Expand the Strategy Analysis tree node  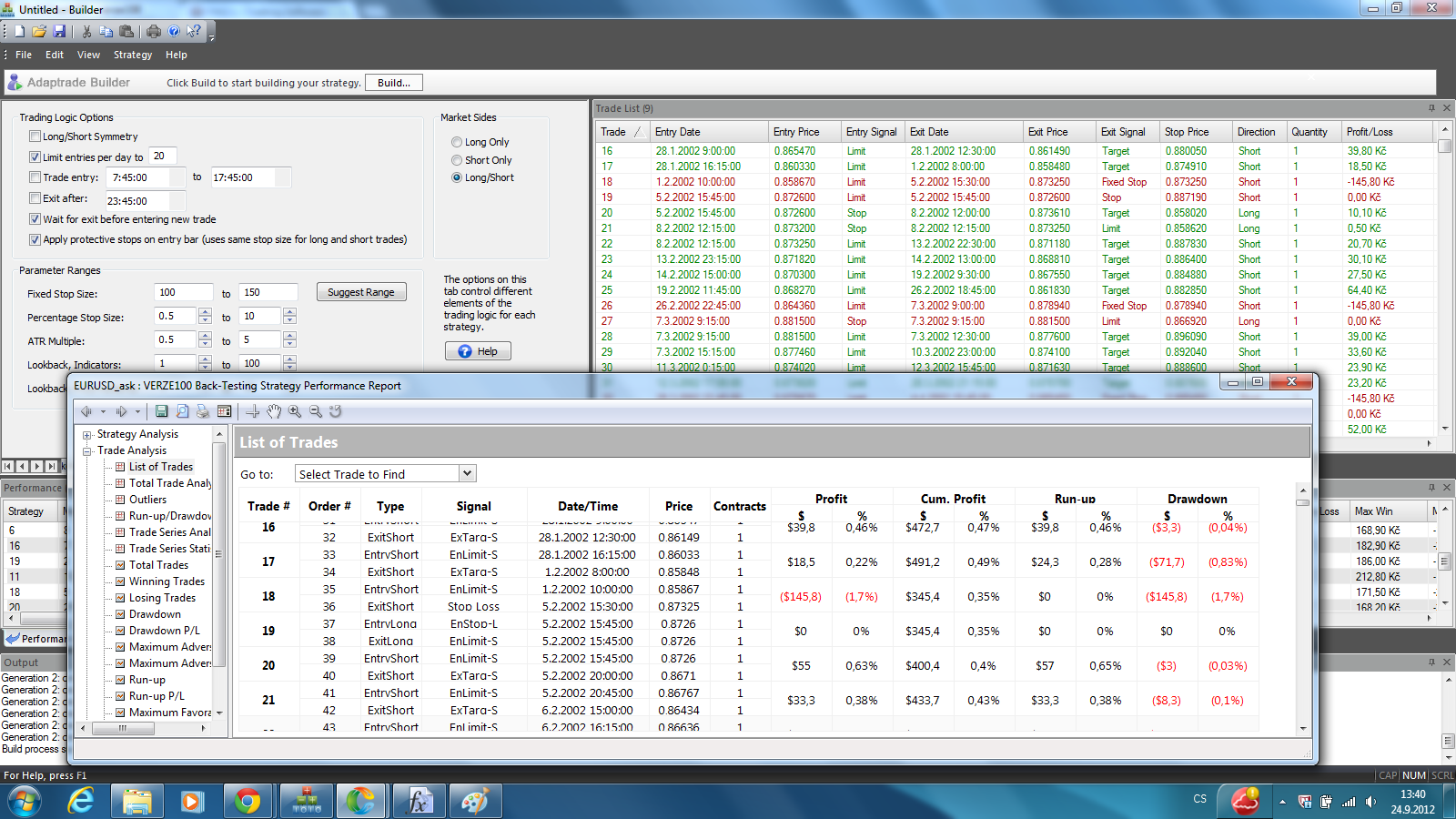click(87, 435)
